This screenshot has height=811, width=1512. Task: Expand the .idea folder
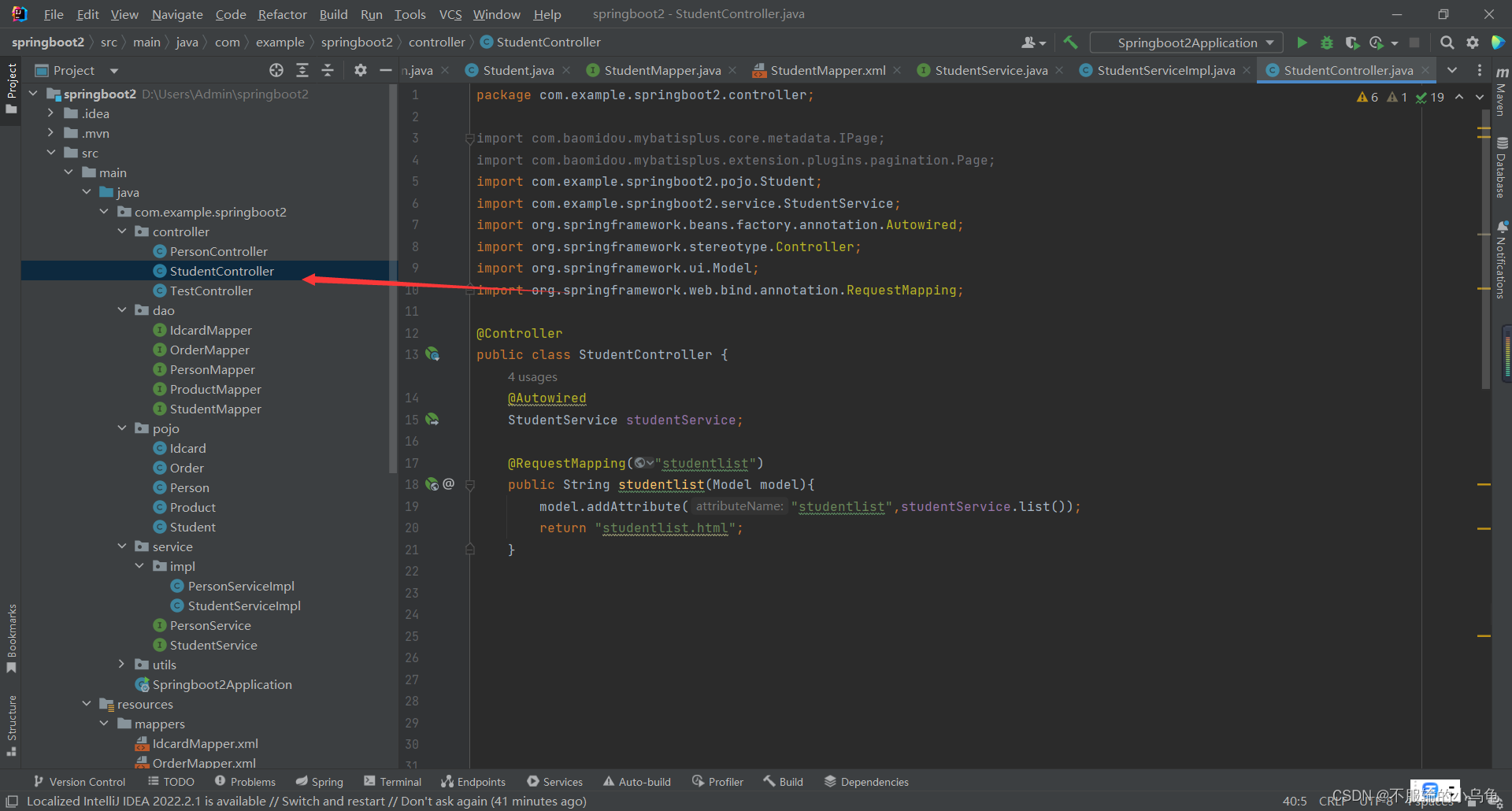(50, 113)
